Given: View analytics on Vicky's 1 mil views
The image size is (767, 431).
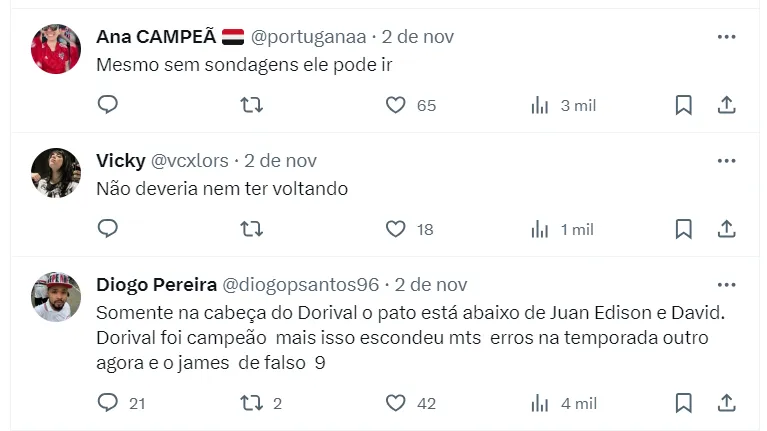Looking at the screenshot, I should coord(540,229).
